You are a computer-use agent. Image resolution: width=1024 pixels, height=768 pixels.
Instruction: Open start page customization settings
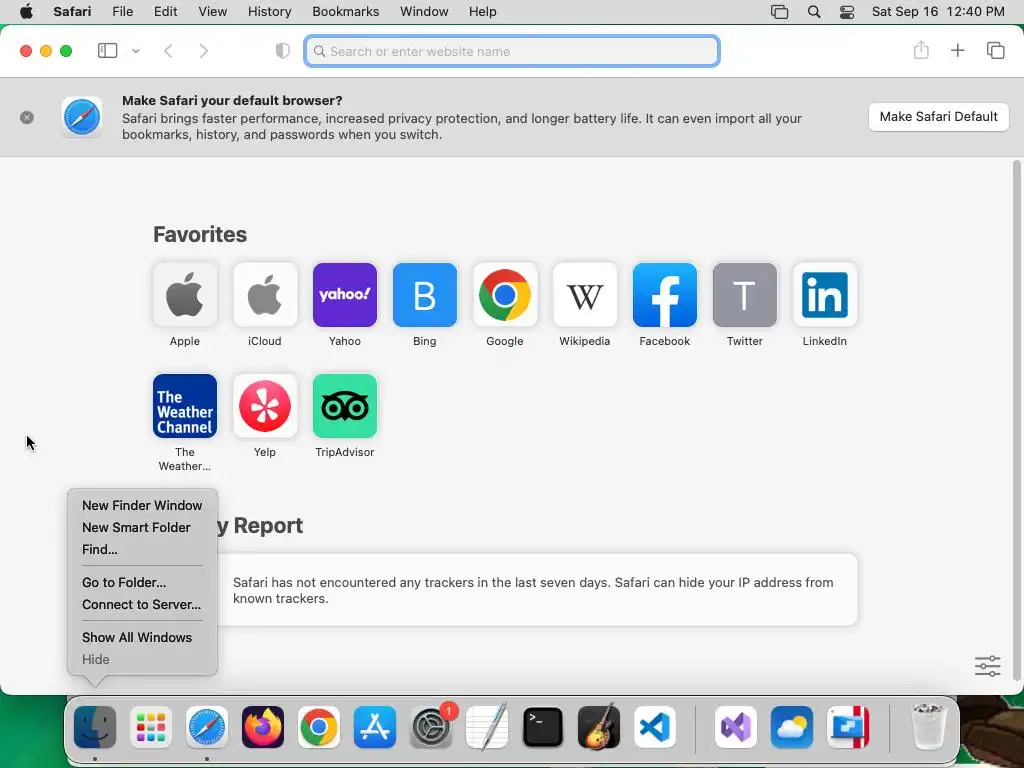pos(987,666)
